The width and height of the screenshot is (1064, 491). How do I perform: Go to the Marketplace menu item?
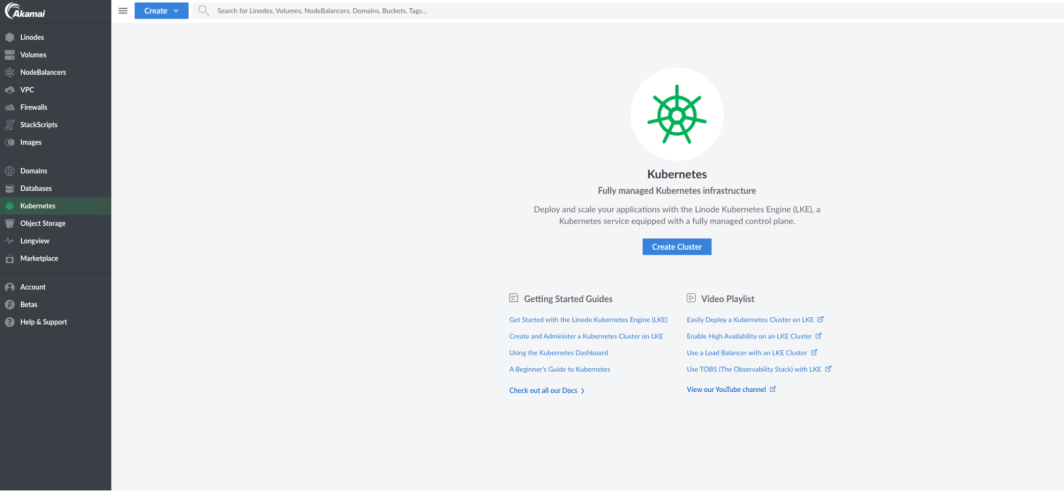(39, 258)
